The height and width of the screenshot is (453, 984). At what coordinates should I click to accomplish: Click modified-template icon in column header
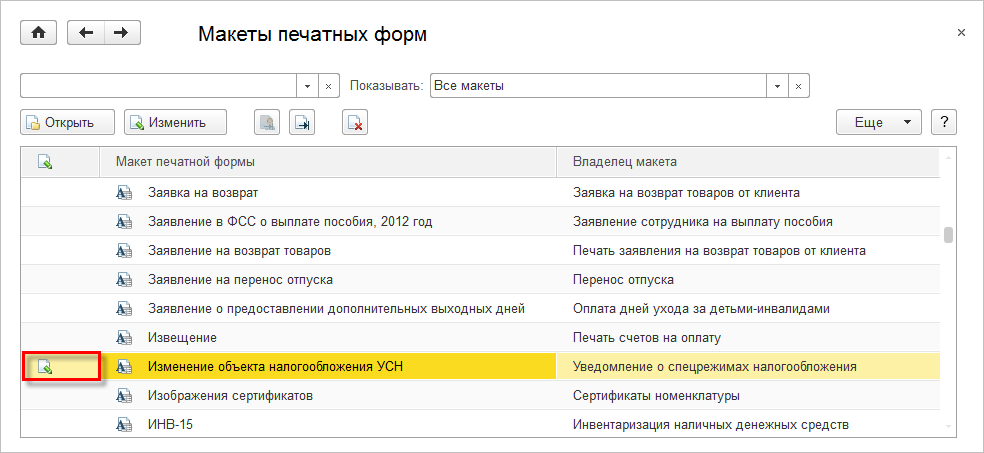pyautogui.click(x=45, y=163)
